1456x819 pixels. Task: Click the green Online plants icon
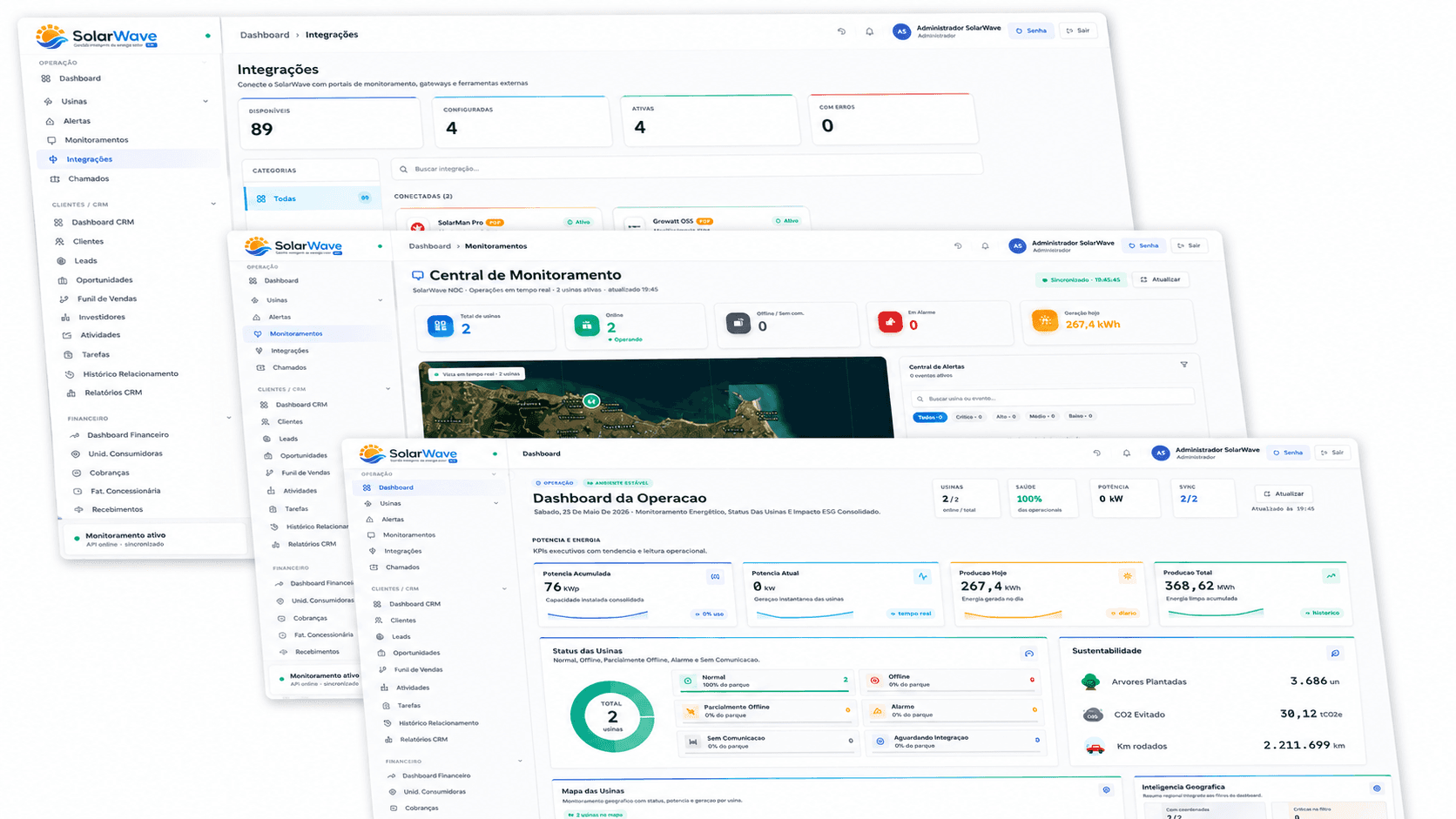(x=587, y=326)
